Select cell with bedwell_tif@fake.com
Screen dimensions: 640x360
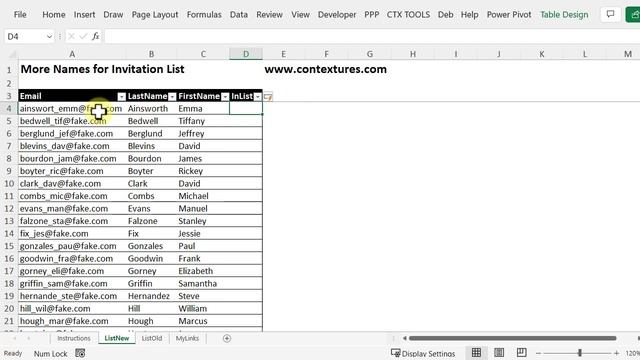(72, 121)
